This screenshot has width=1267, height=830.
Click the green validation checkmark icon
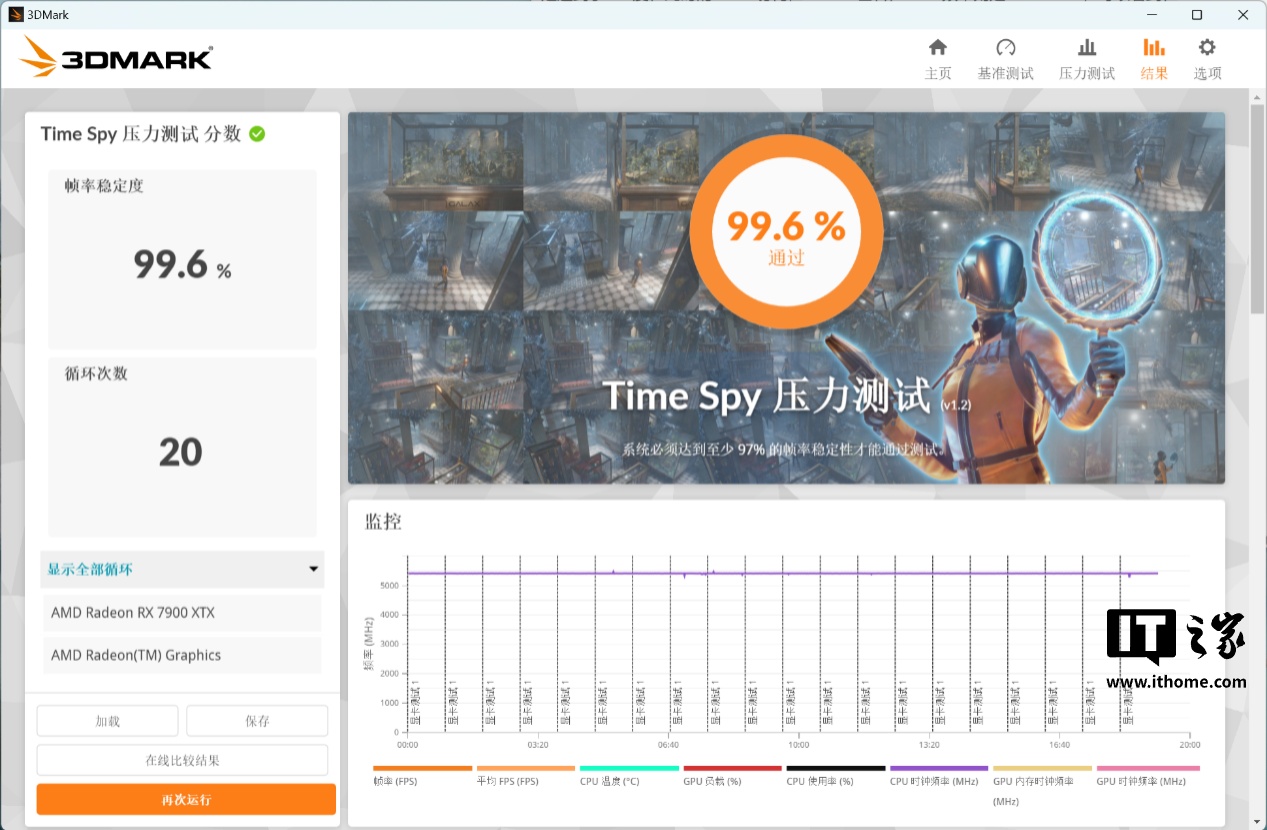(257, 134)
